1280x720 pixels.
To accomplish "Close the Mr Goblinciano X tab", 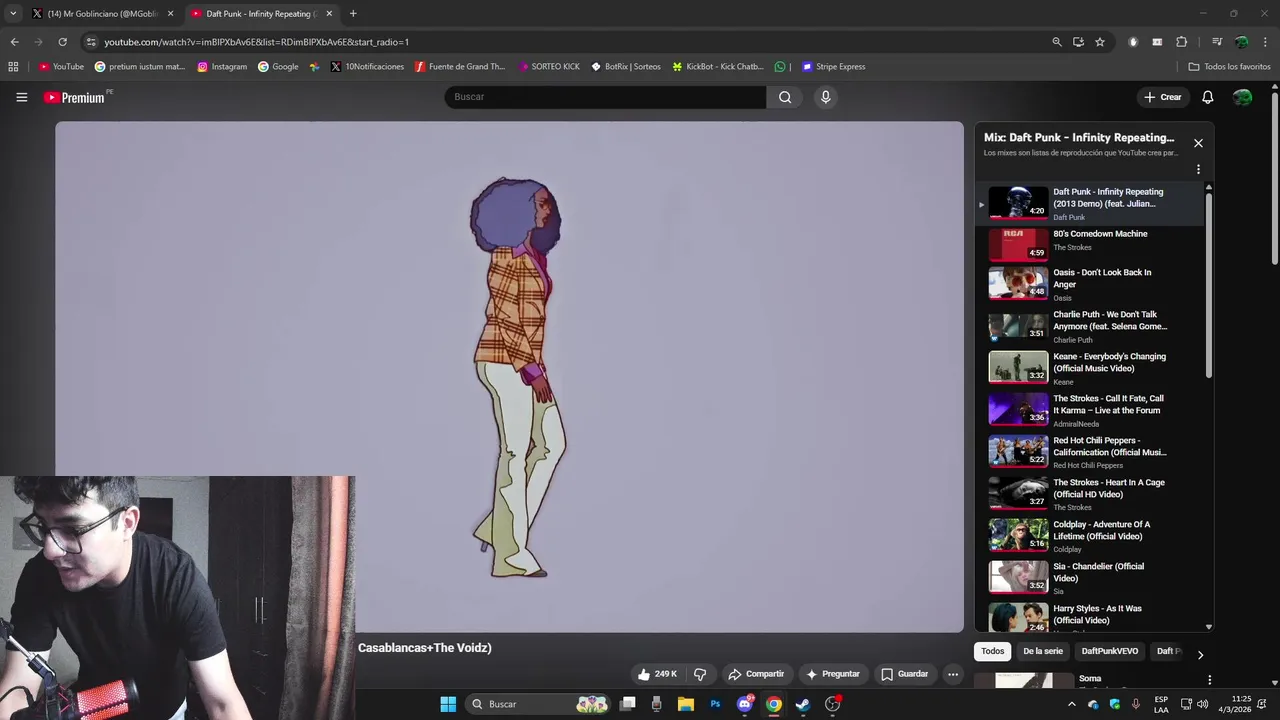I will click(170, 14).
